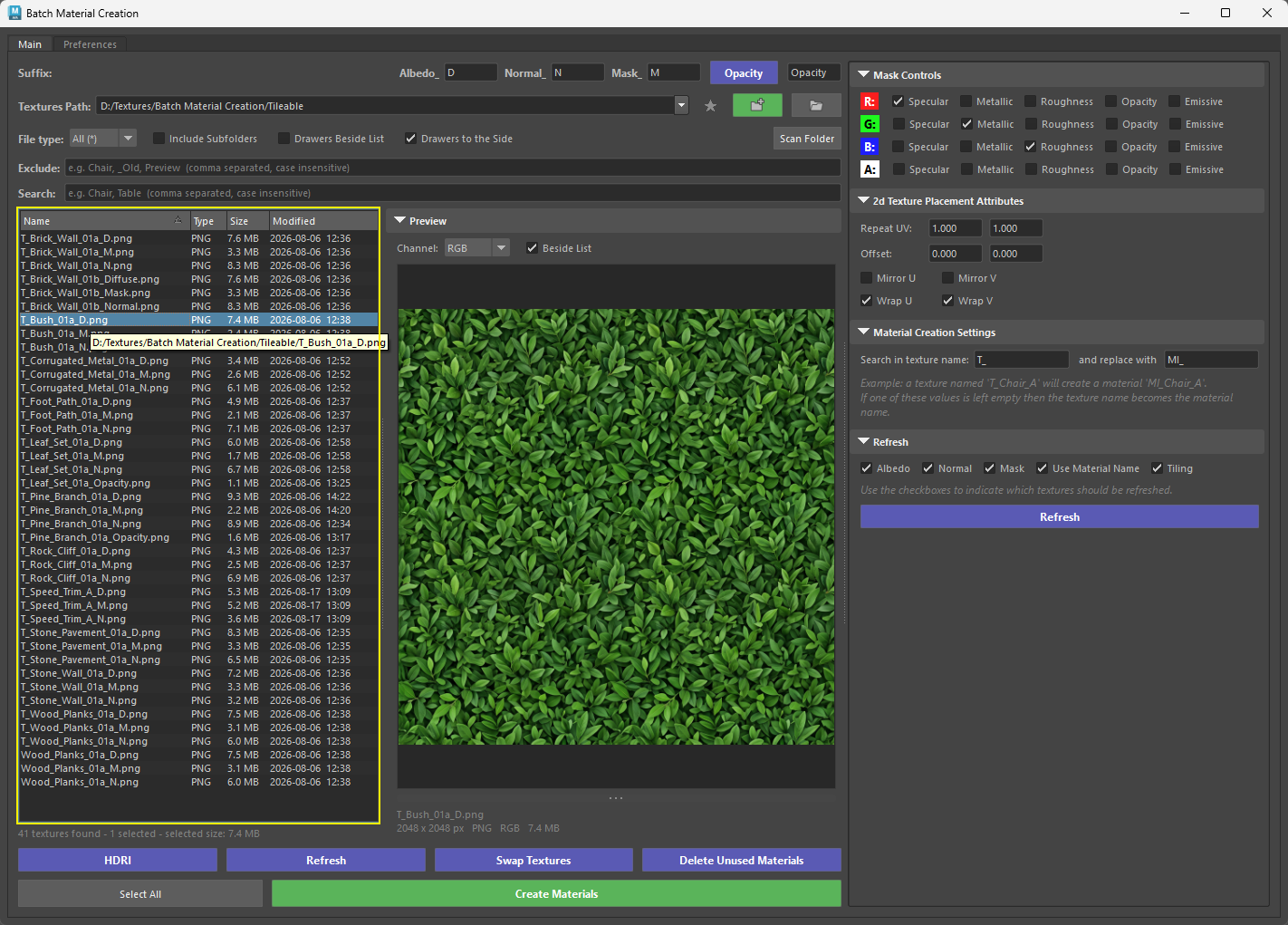1288x925 pixels.
Task: Click Delete Unused Materials button
Action: (742, 861)
